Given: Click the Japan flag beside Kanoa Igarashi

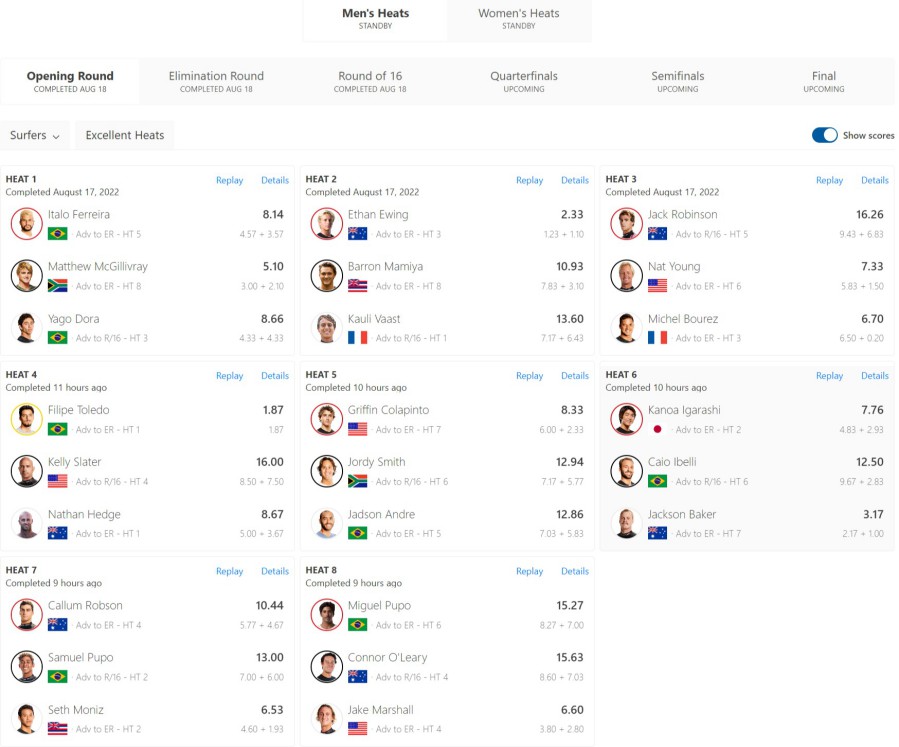Looking at the screenshot, I should (x=657, y=429).
